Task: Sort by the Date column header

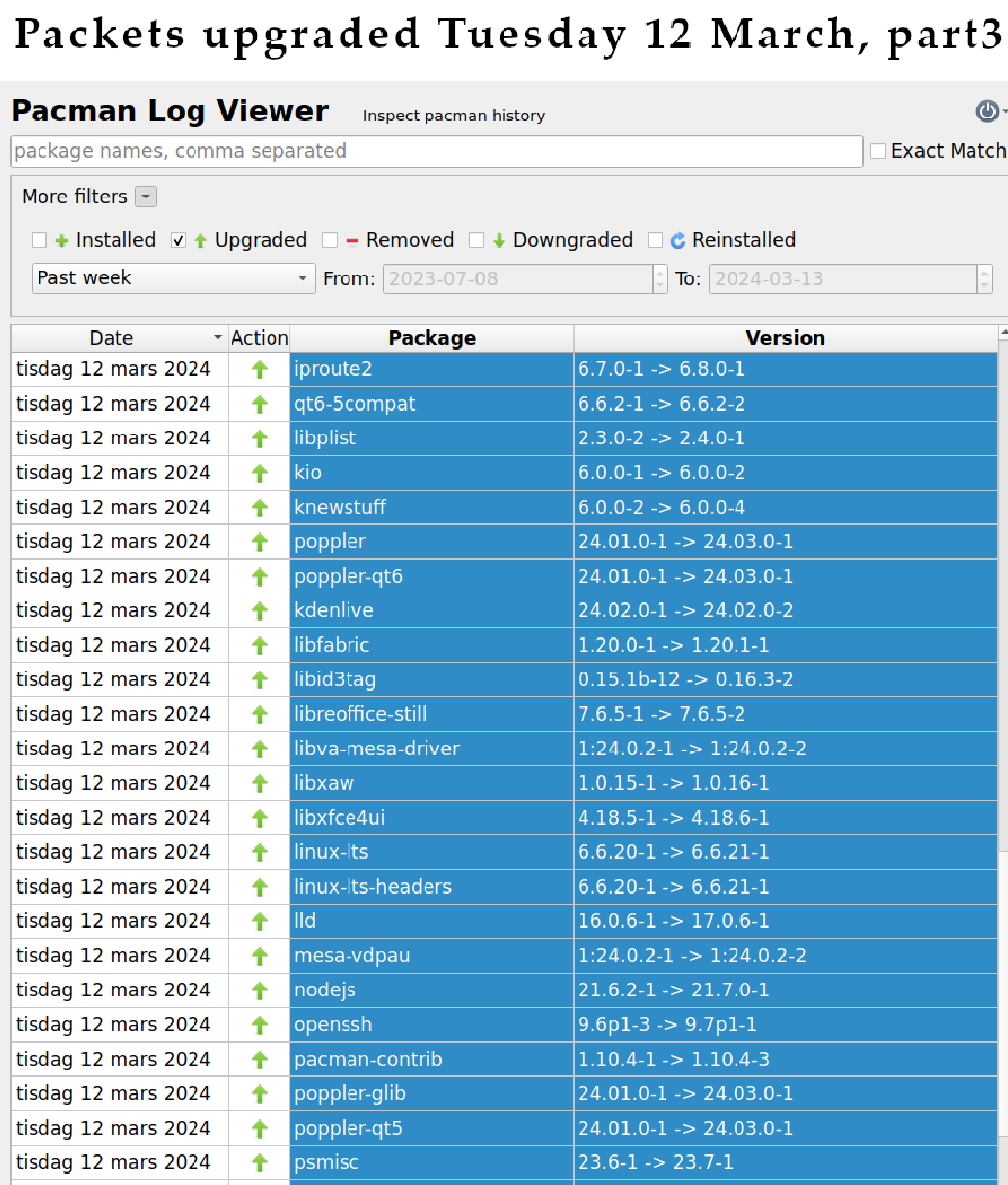Action: coord(112,338)
